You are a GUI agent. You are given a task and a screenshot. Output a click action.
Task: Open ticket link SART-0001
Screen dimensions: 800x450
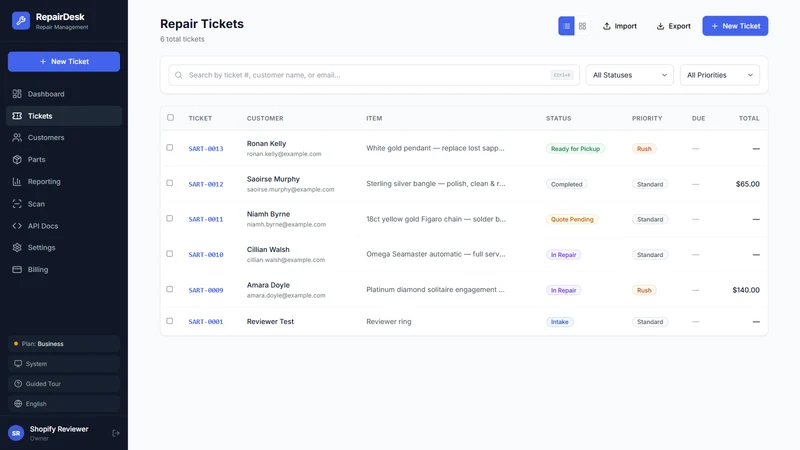tap(206, 322)
